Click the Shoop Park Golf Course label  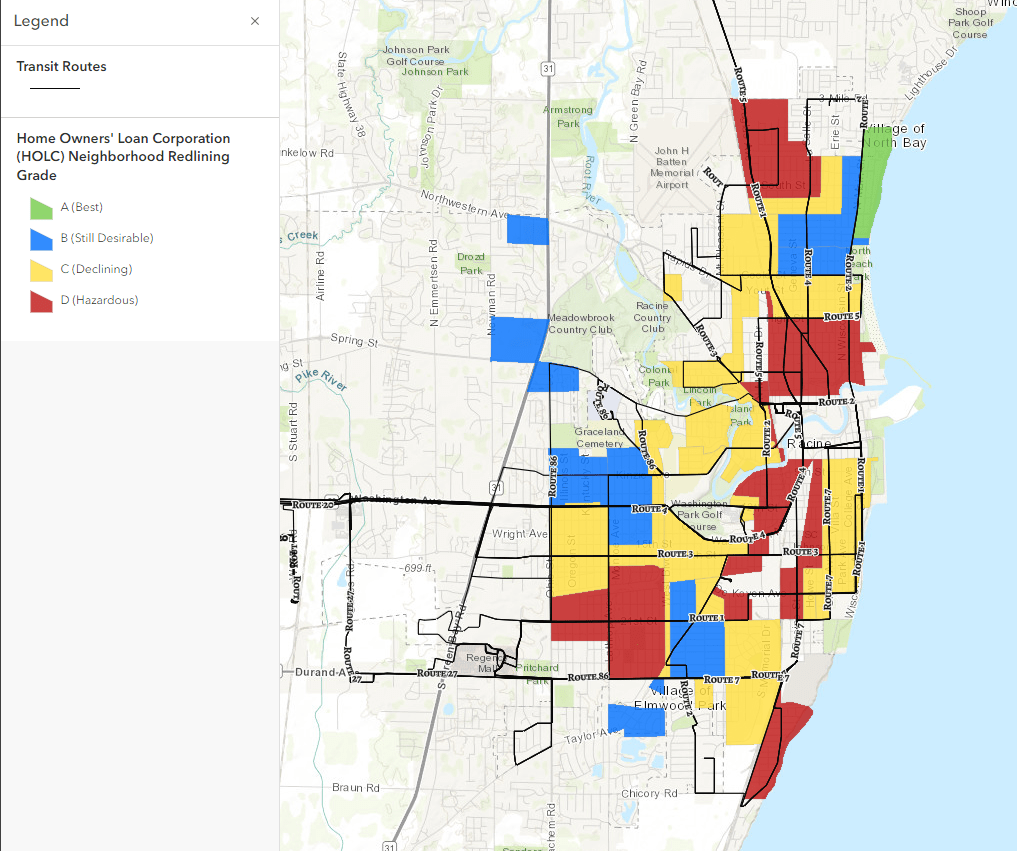[x=967, y=22]
